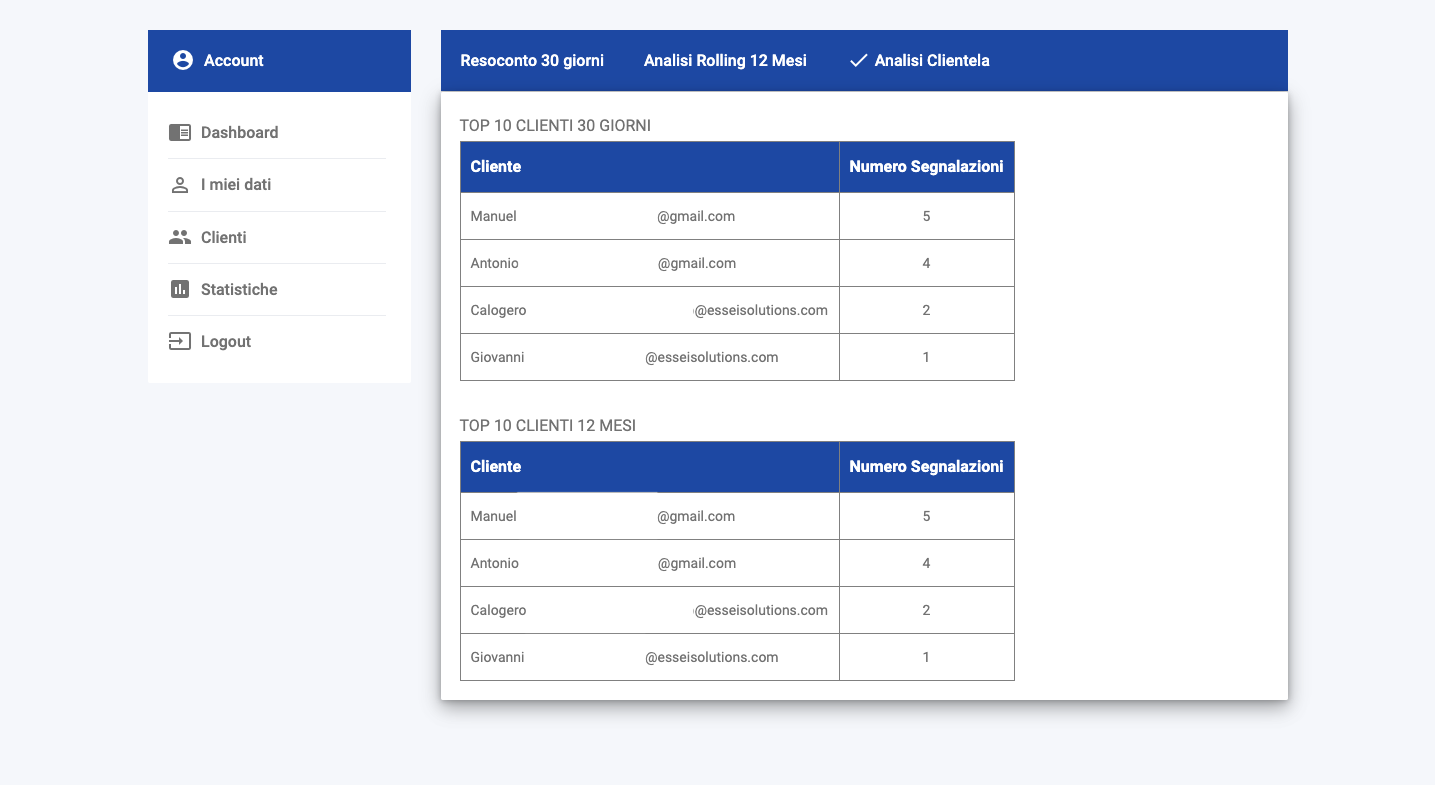Click the Logout exit-arrow icon
Viewport: 1435px width, 785px height.
180,341
